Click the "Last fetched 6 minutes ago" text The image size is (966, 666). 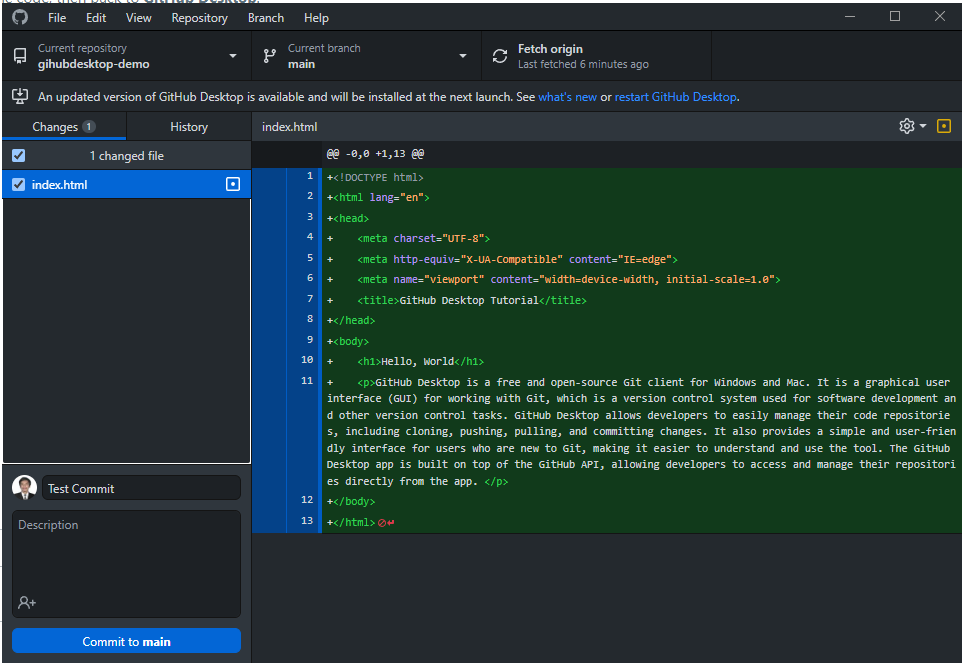coord(583,64)
